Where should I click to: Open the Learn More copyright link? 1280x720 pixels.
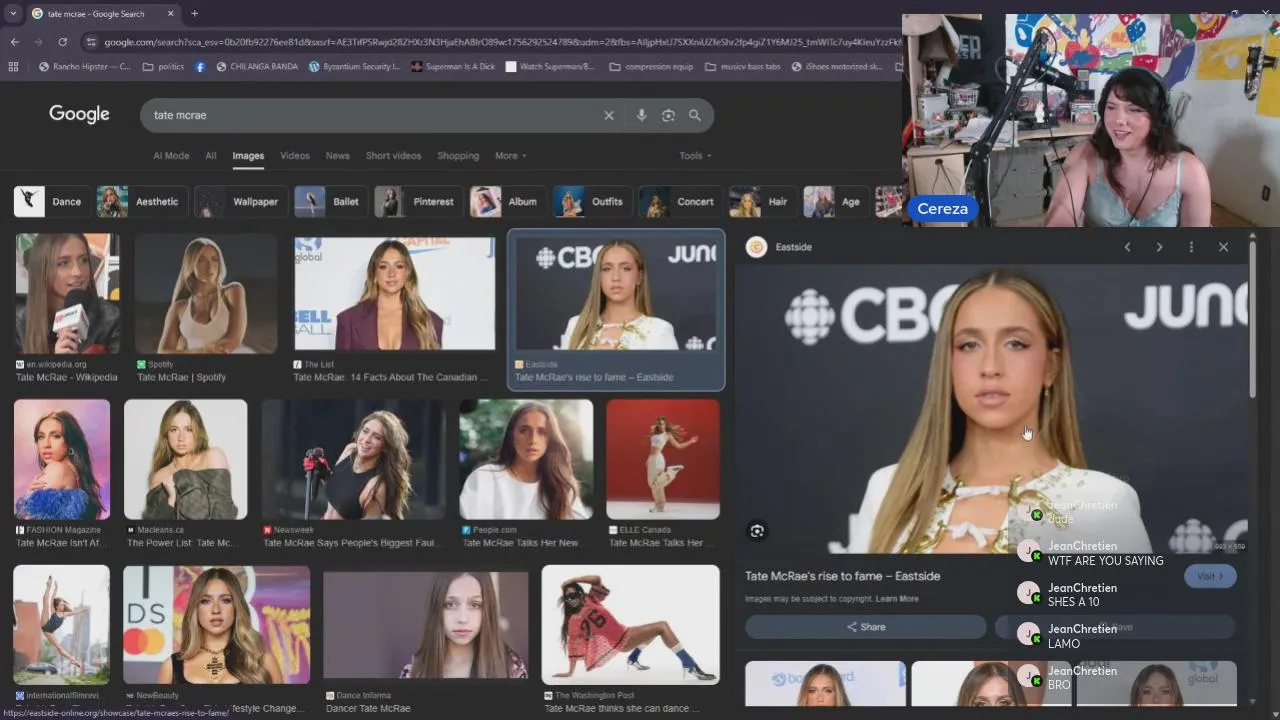pos(897,599)
